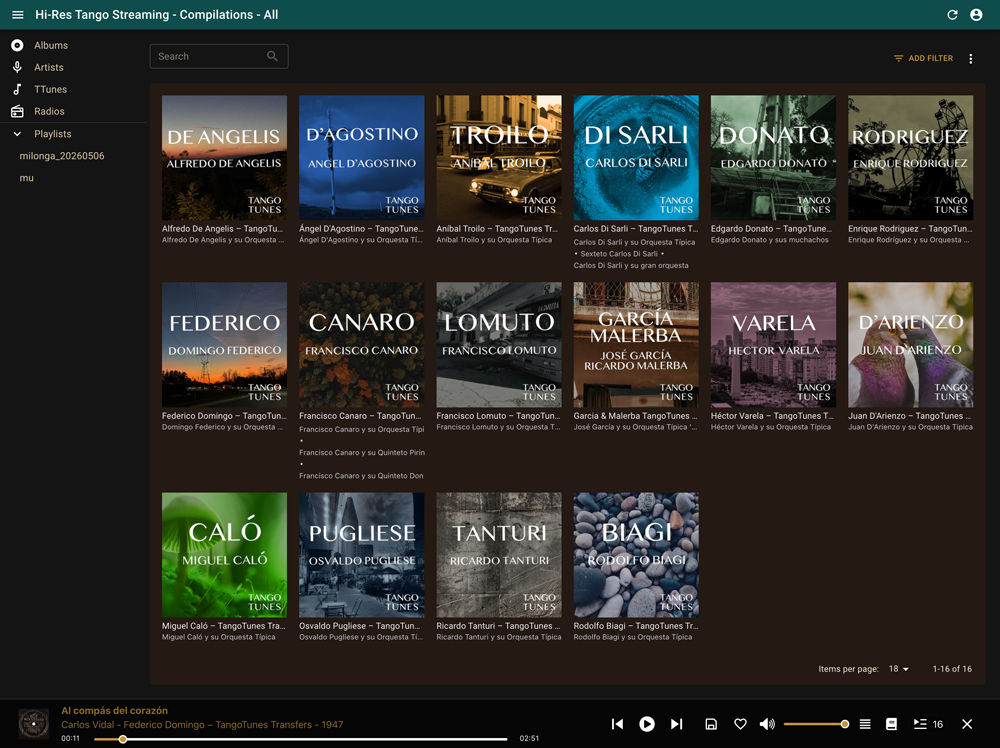Open the Troilo album cover

[499, 158]
